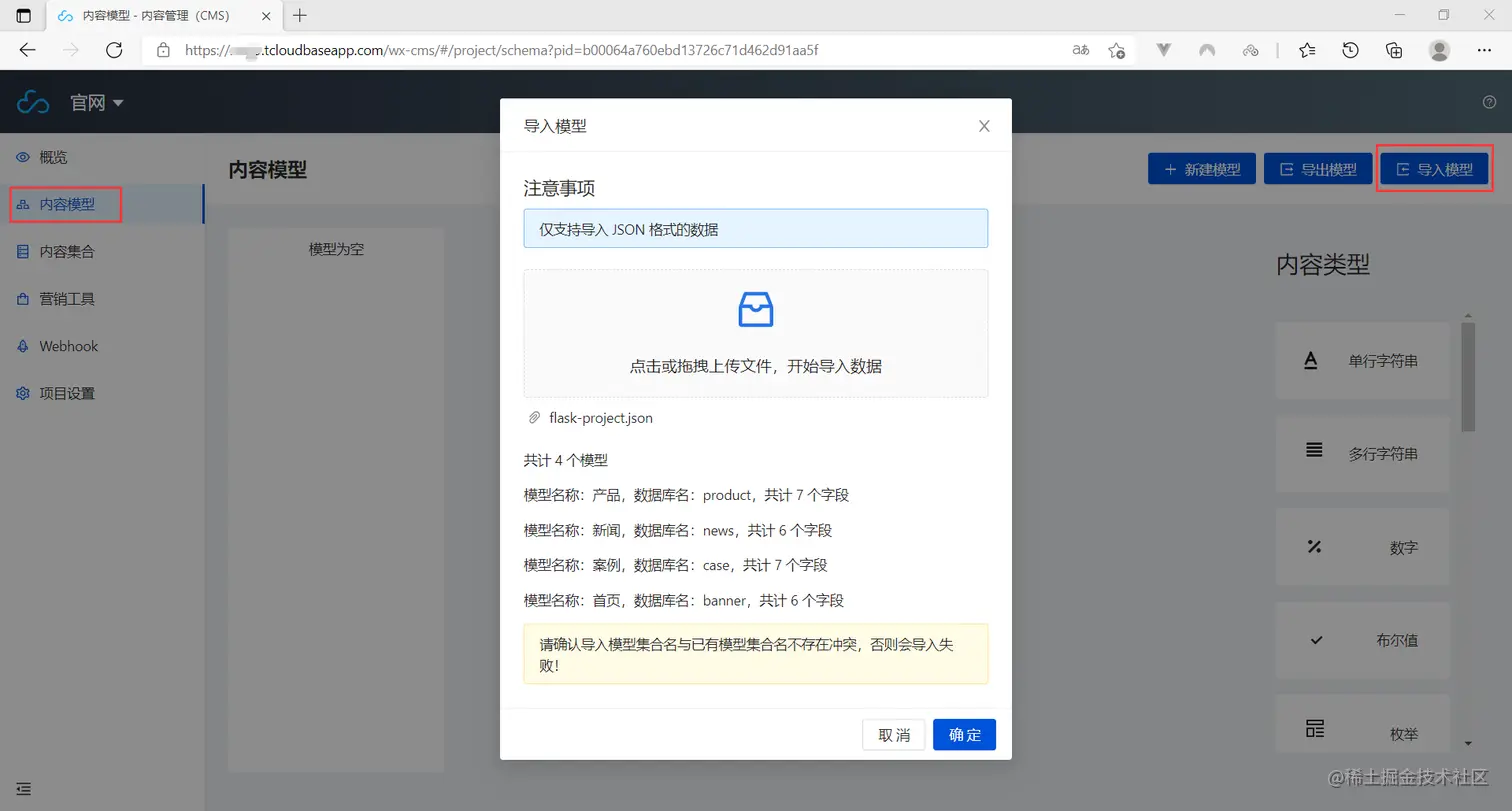Click 模型名称：首页 banner row text
1512x811 pixels.
[x=684, y=600]
